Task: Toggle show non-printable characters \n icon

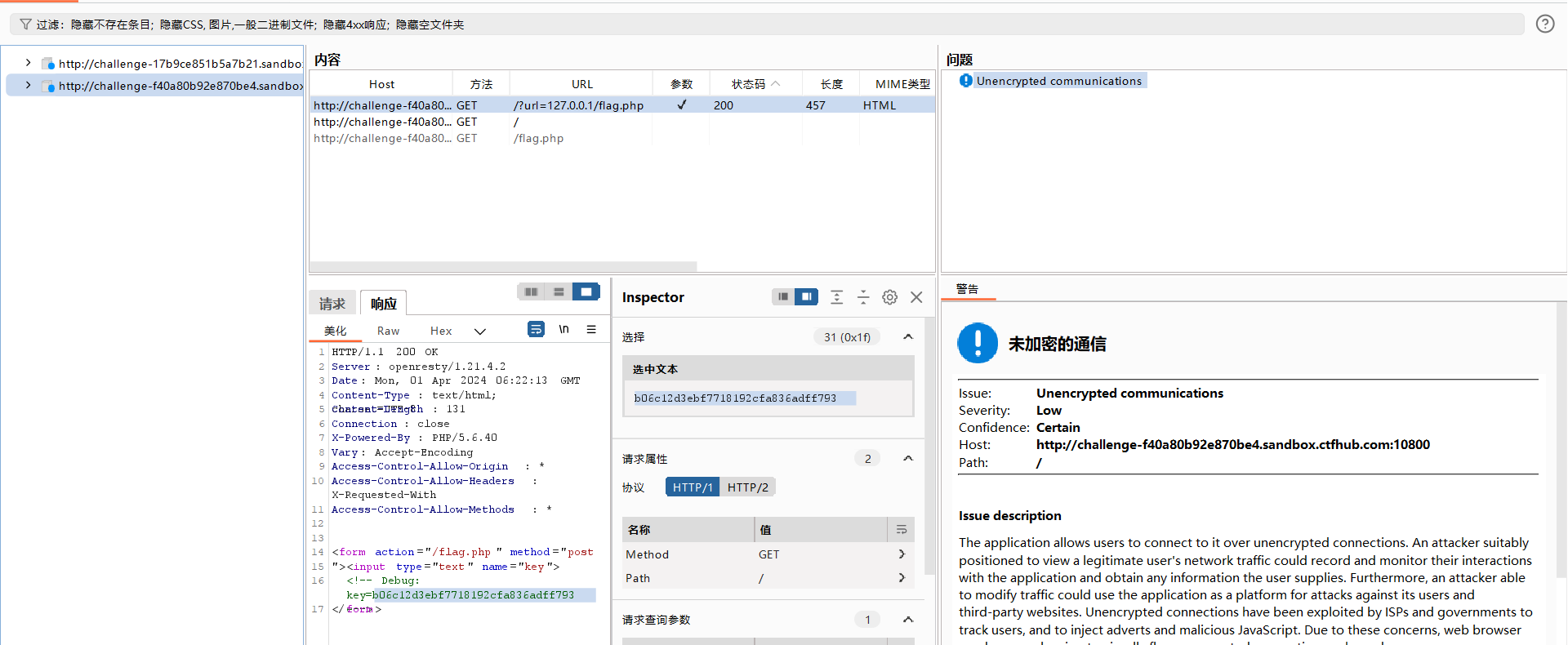Action: coord(563,329)
